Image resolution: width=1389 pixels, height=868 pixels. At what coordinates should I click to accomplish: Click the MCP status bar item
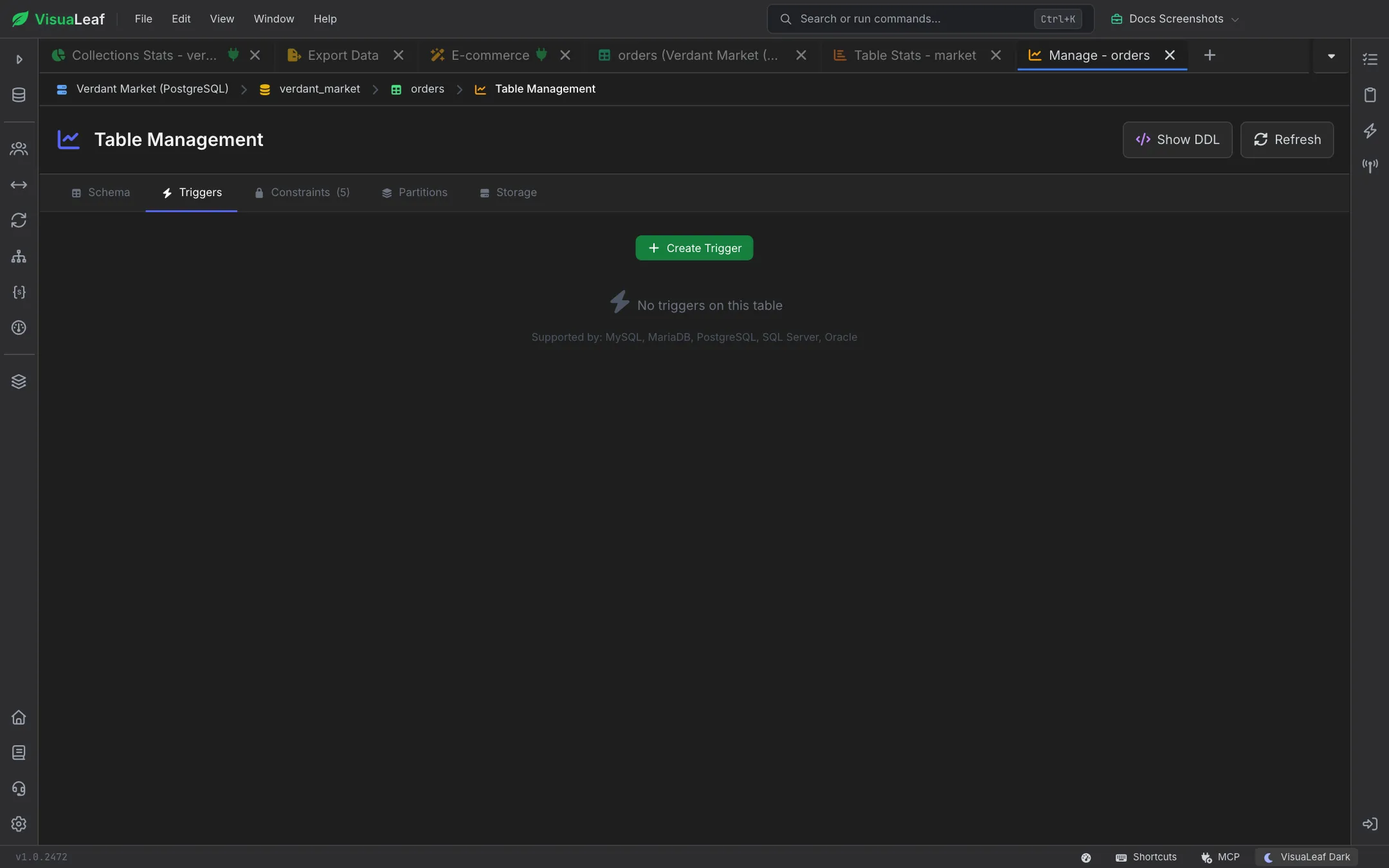1220,857
